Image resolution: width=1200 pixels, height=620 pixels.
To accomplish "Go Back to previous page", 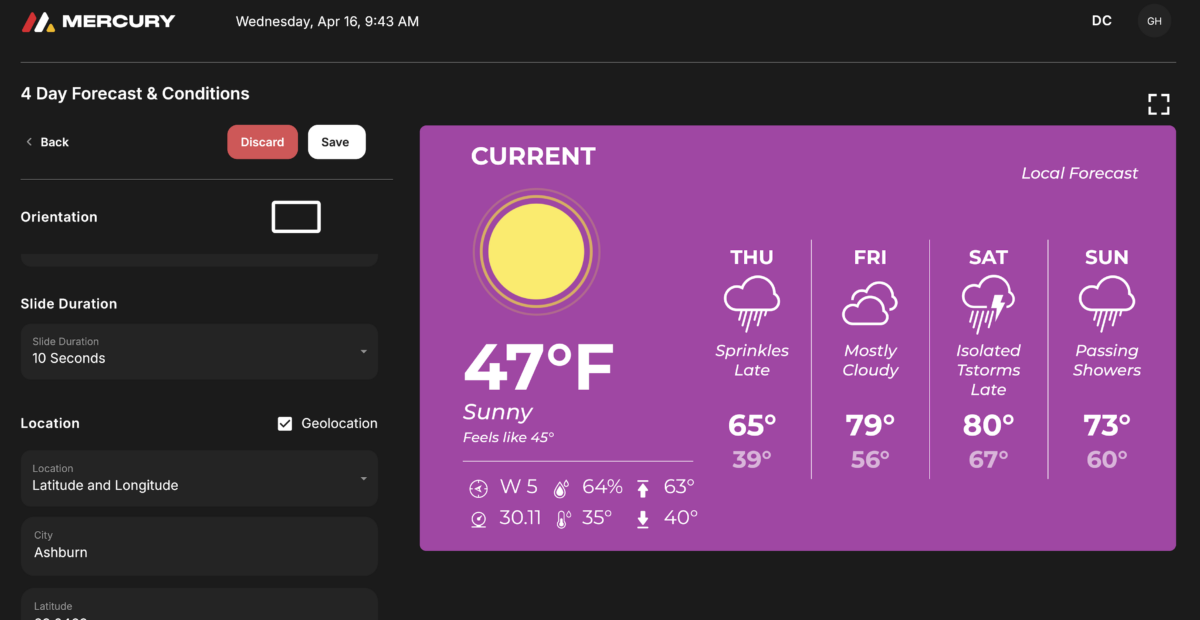I will [47, 142].
